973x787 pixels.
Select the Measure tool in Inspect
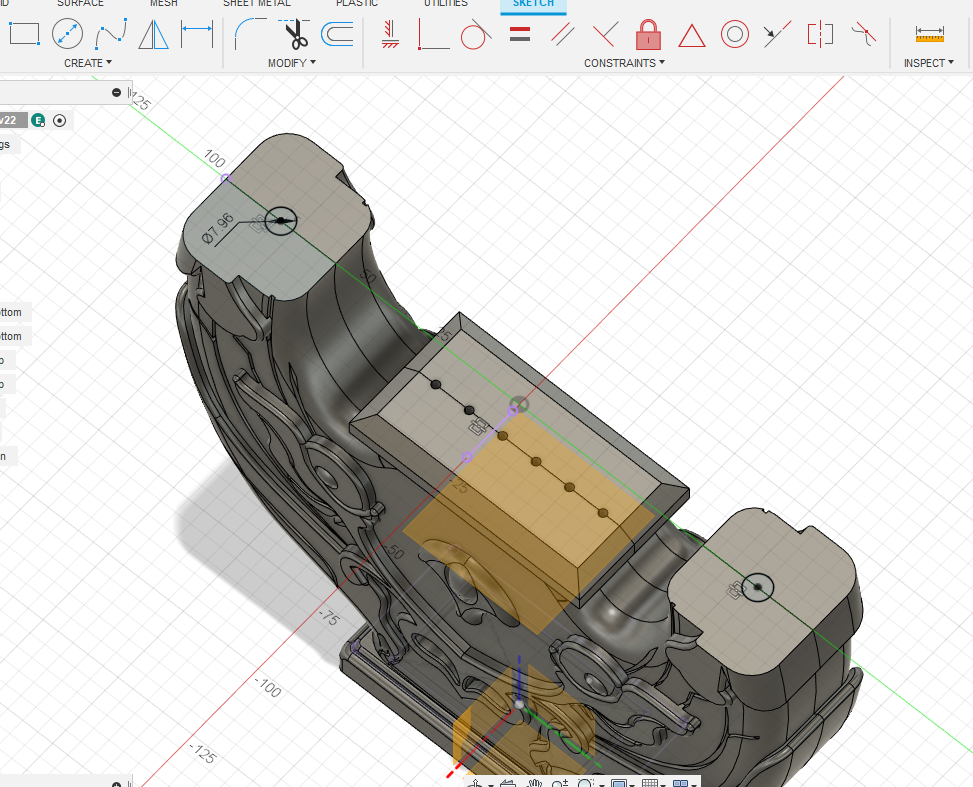[x=929, y=34]
